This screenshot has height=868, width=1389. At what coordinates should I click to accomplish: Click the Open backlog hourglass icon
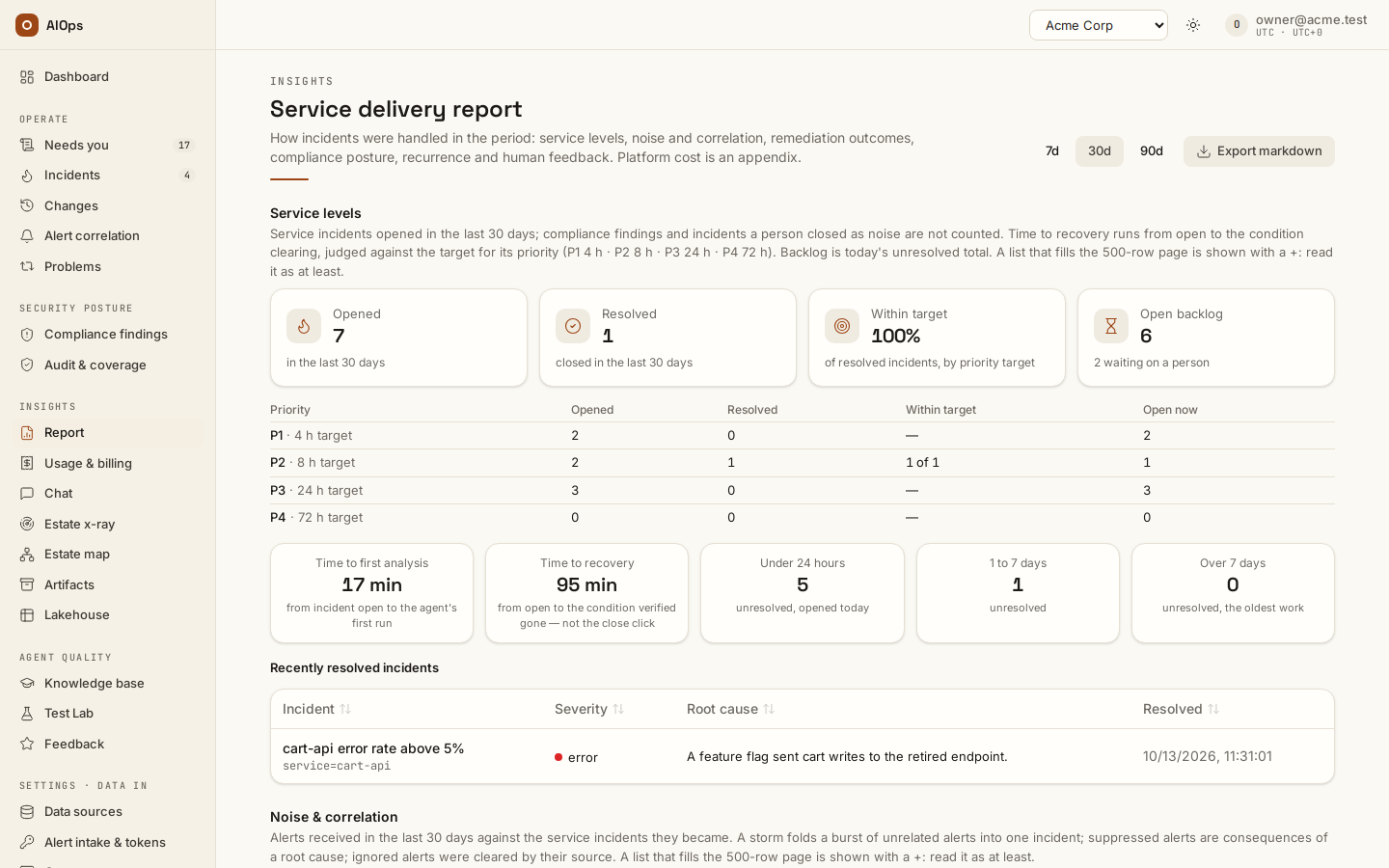(x=1111, y=326)
